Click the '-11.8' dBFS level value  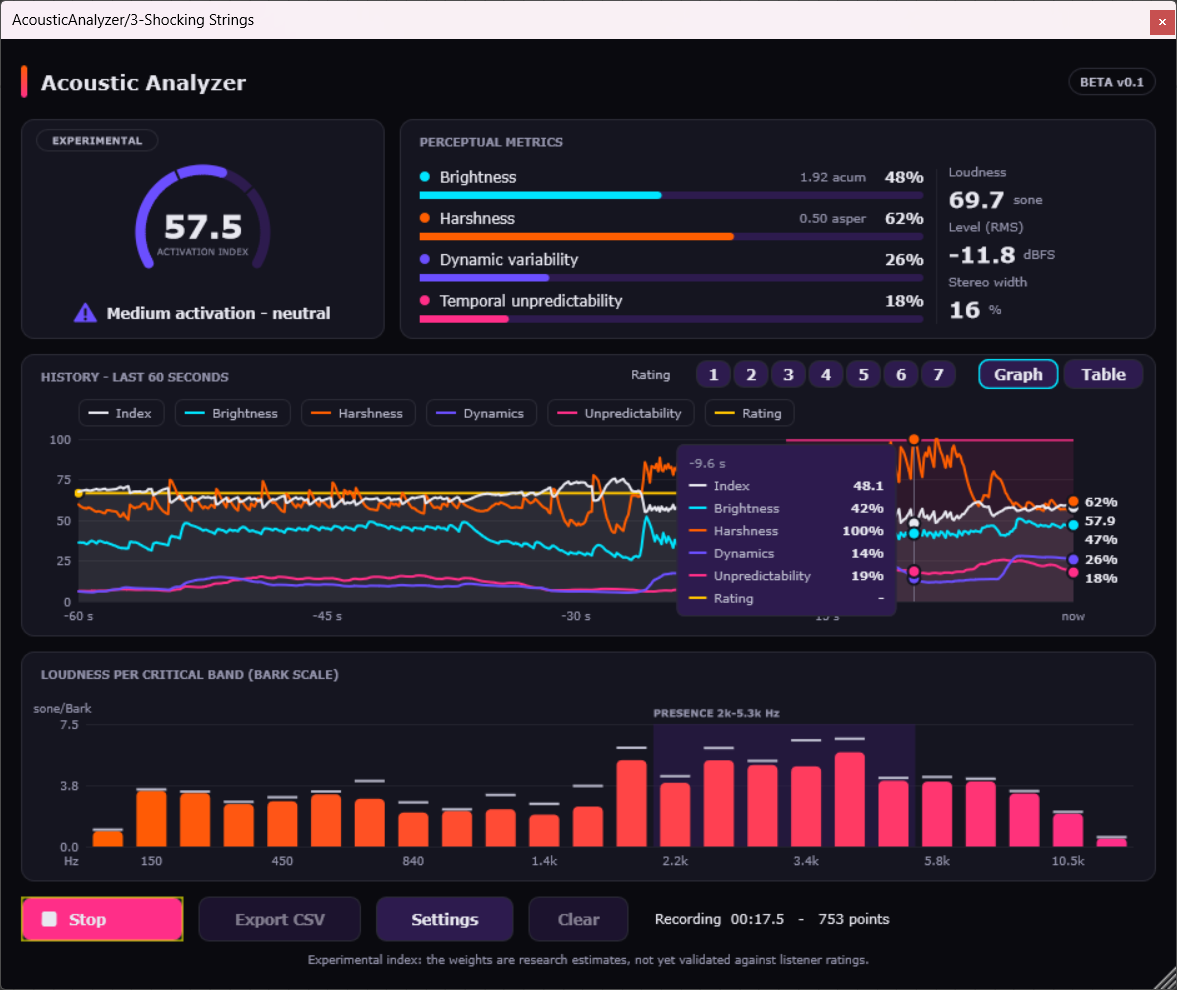[x=982, y=254]
